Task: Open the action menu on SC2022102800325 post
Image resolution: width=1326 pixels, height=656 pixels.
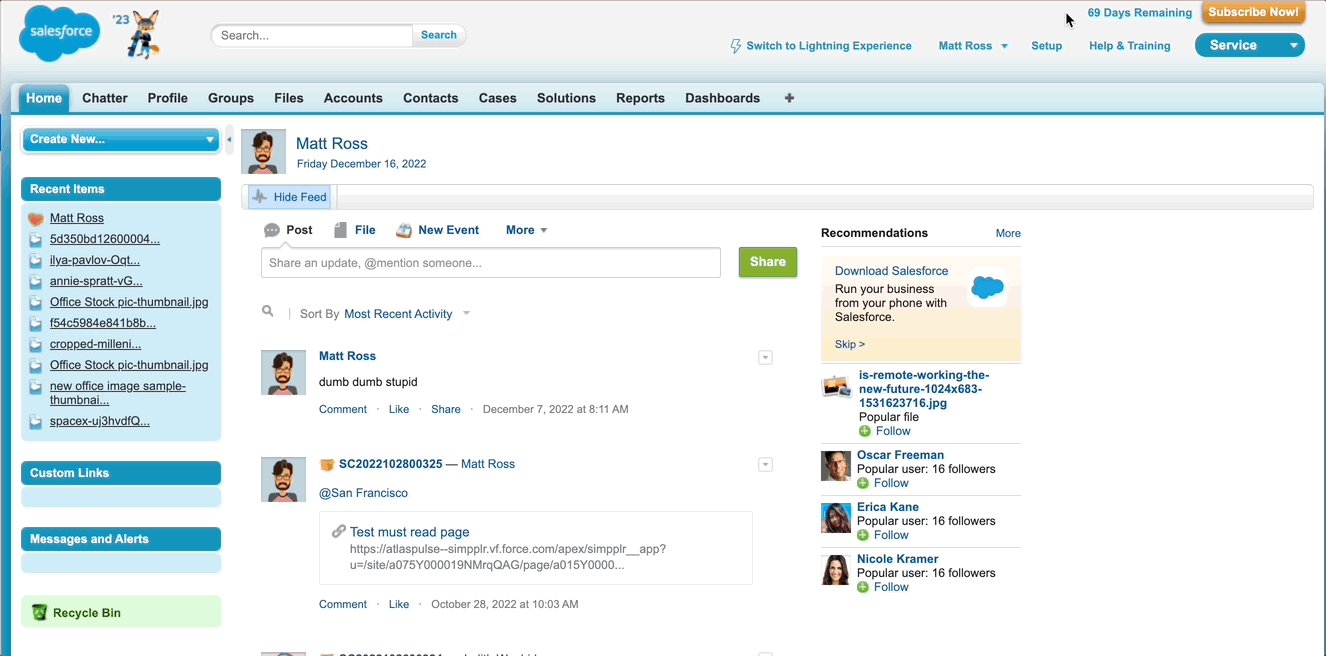Action: point(765,465)
